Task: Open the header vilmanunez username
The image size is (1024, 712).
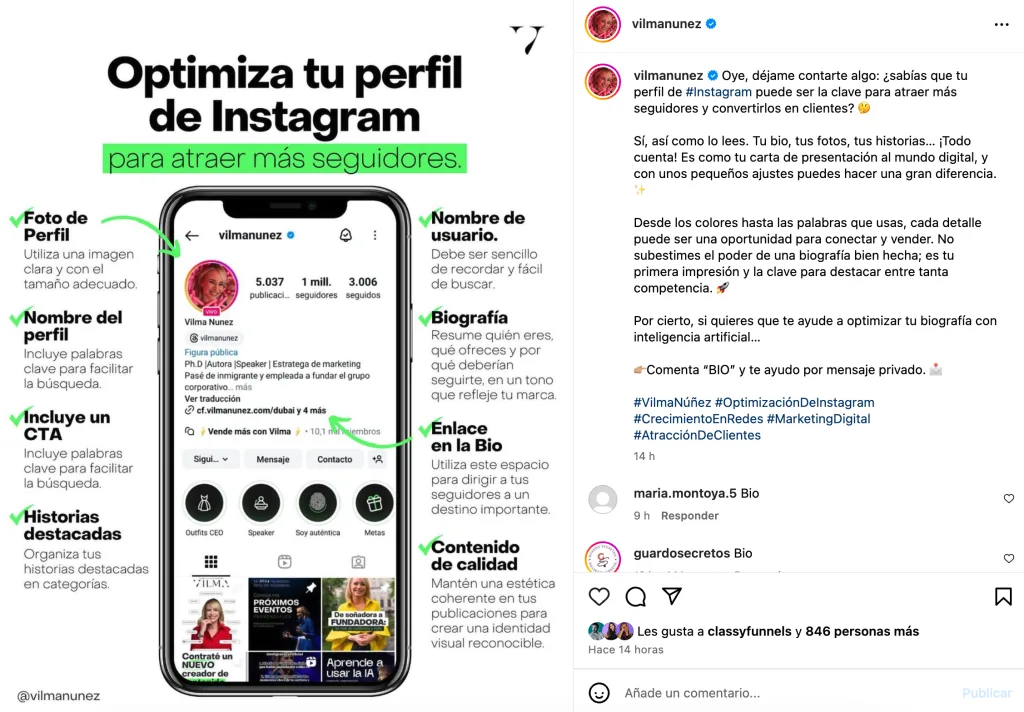Action: coord(666,24)
